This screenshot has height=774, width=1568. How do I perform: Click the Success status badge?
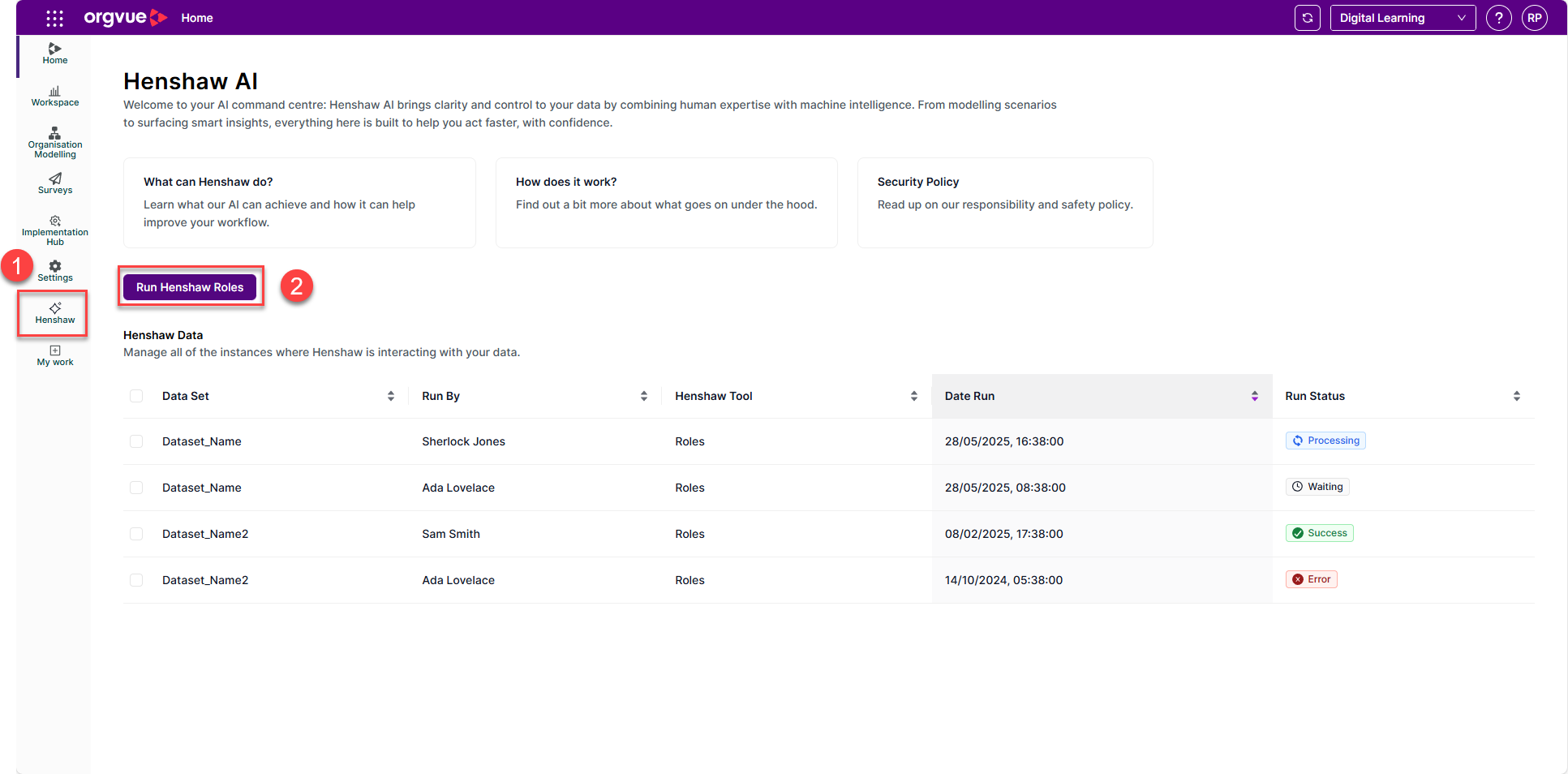1320,533
